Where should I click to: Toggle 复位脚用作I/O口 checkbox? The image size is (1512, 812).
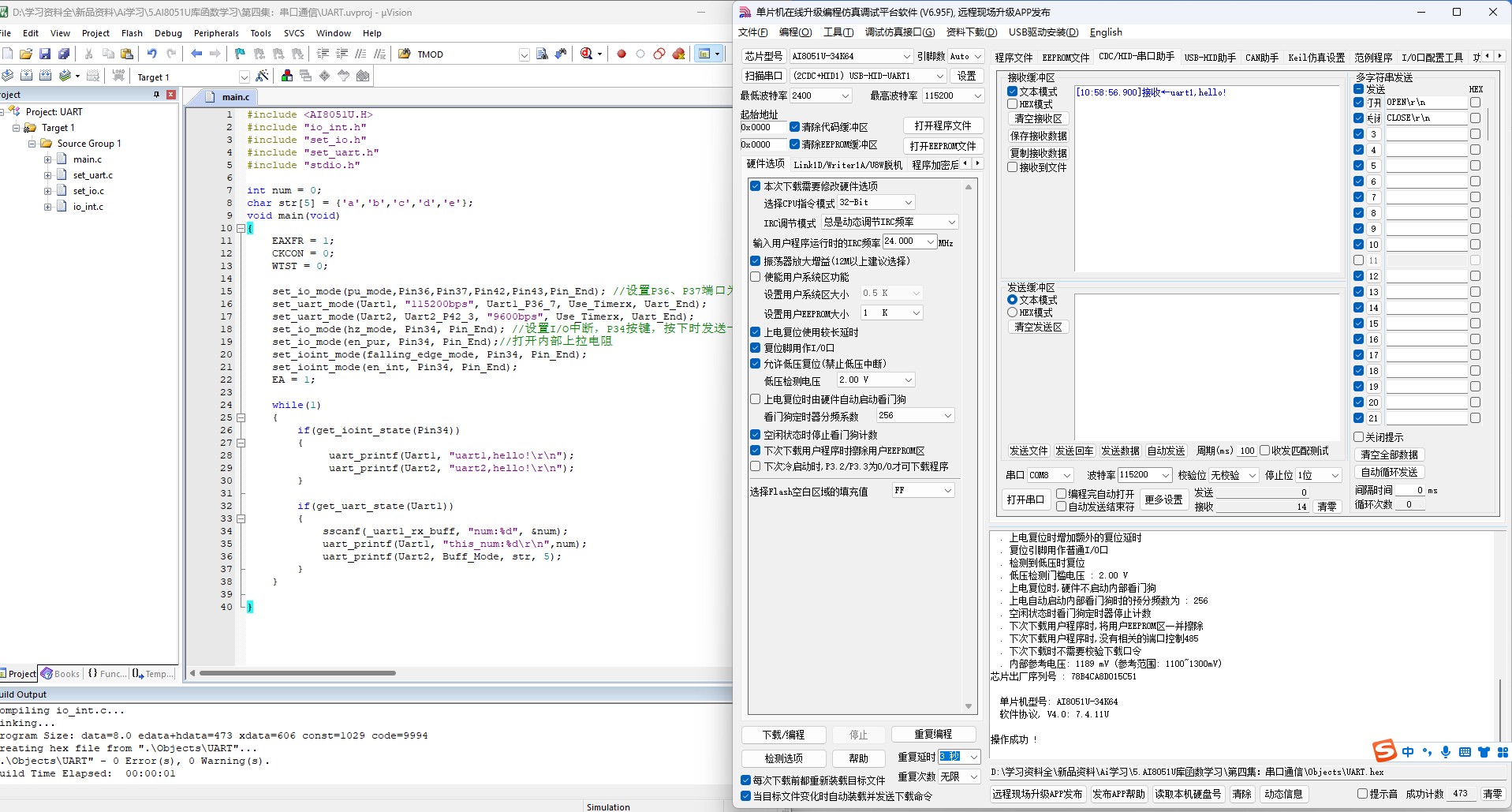coord(756,348)
